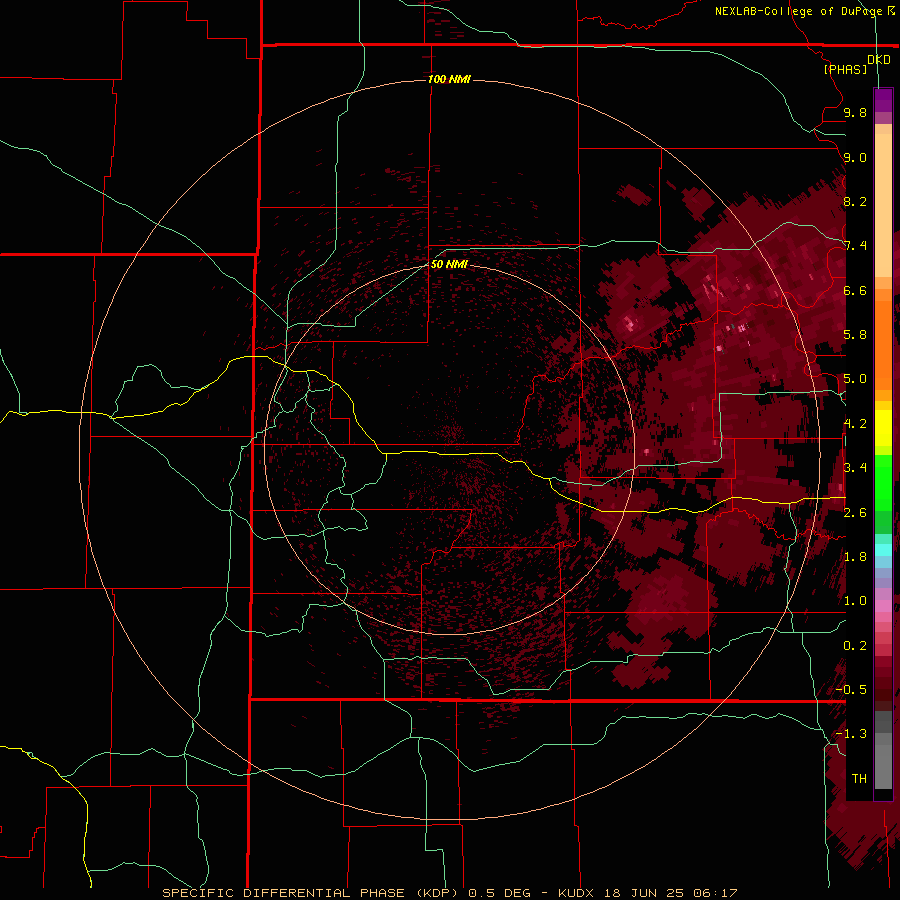
Task: Click the 1.8 scale value
Action: coord(855,557)
